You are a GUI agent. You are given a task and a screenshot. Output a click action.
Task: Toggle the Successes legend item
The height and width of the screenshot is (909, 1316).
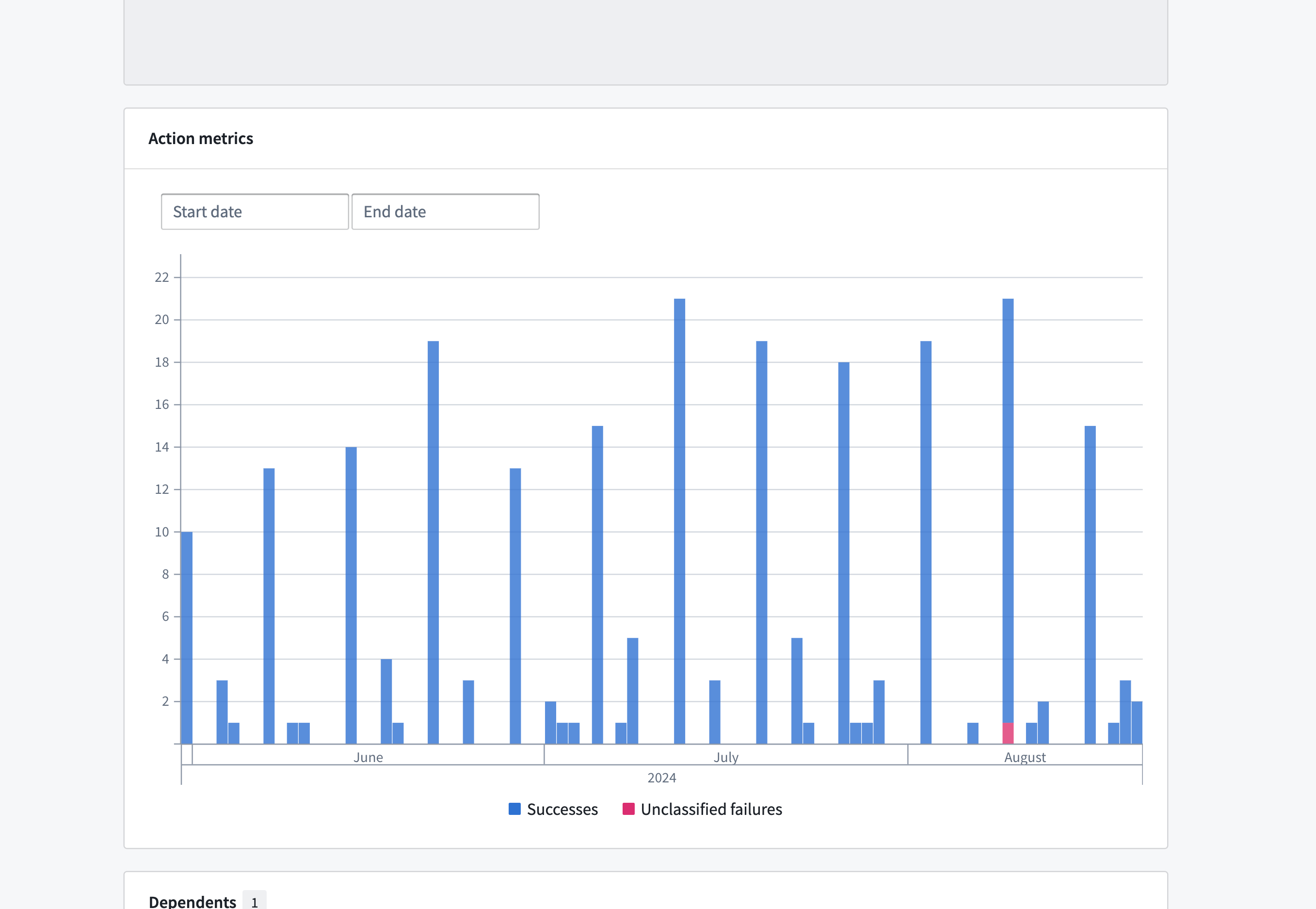(553, 809)
